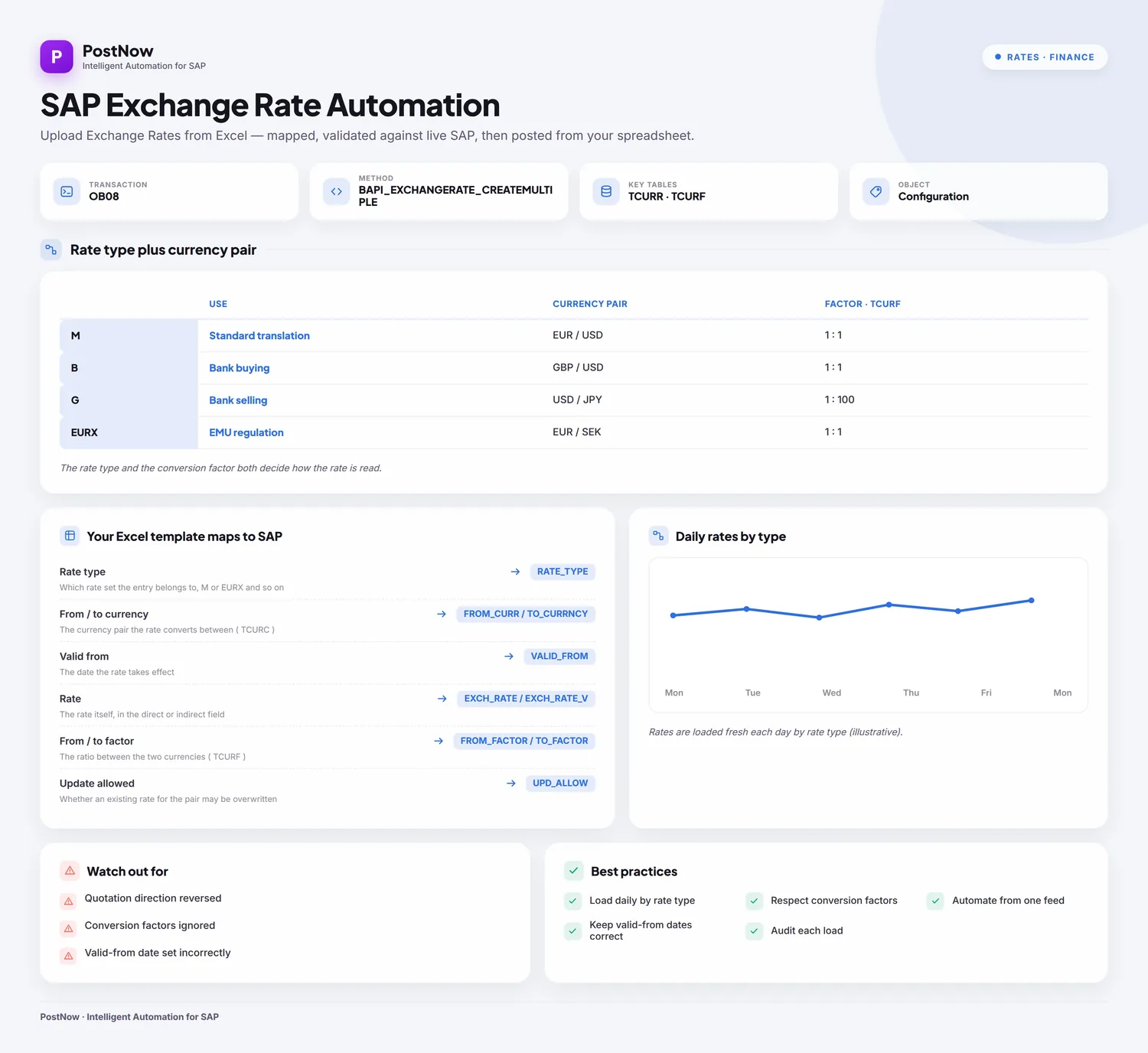Click check icon for 'Automate from one feed'

(935, 901)
